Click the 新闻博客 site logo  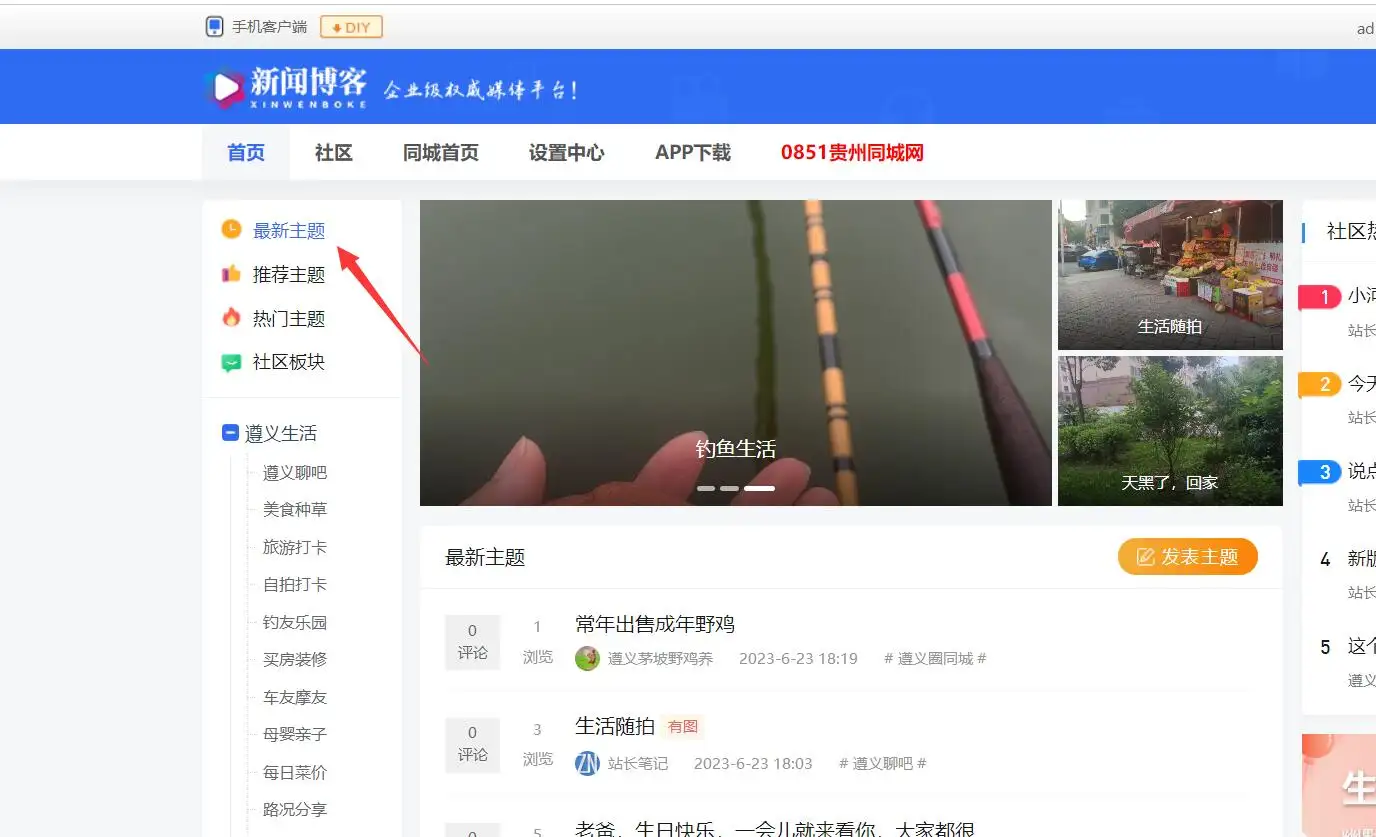[286, 87]
